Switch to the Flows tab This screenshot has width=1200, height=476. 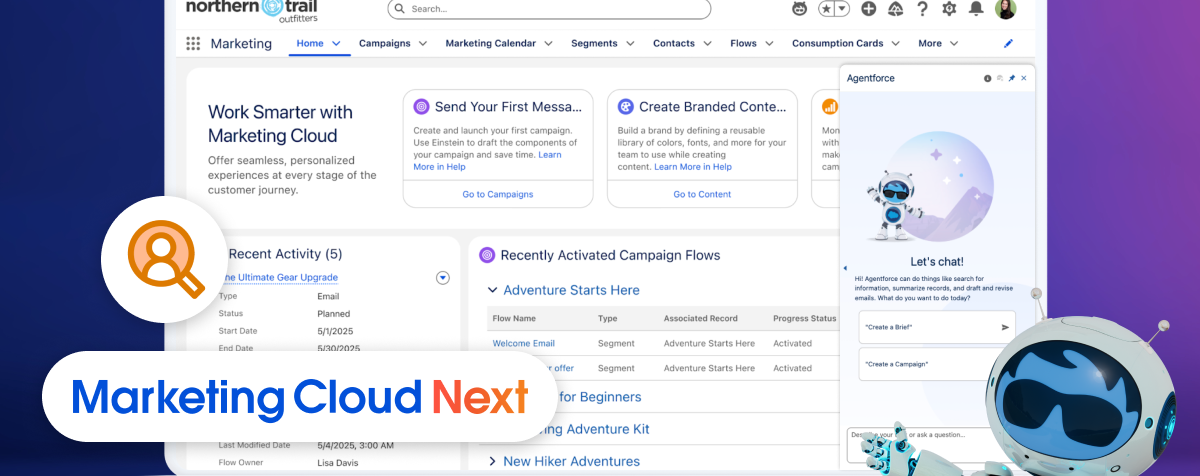743,44
